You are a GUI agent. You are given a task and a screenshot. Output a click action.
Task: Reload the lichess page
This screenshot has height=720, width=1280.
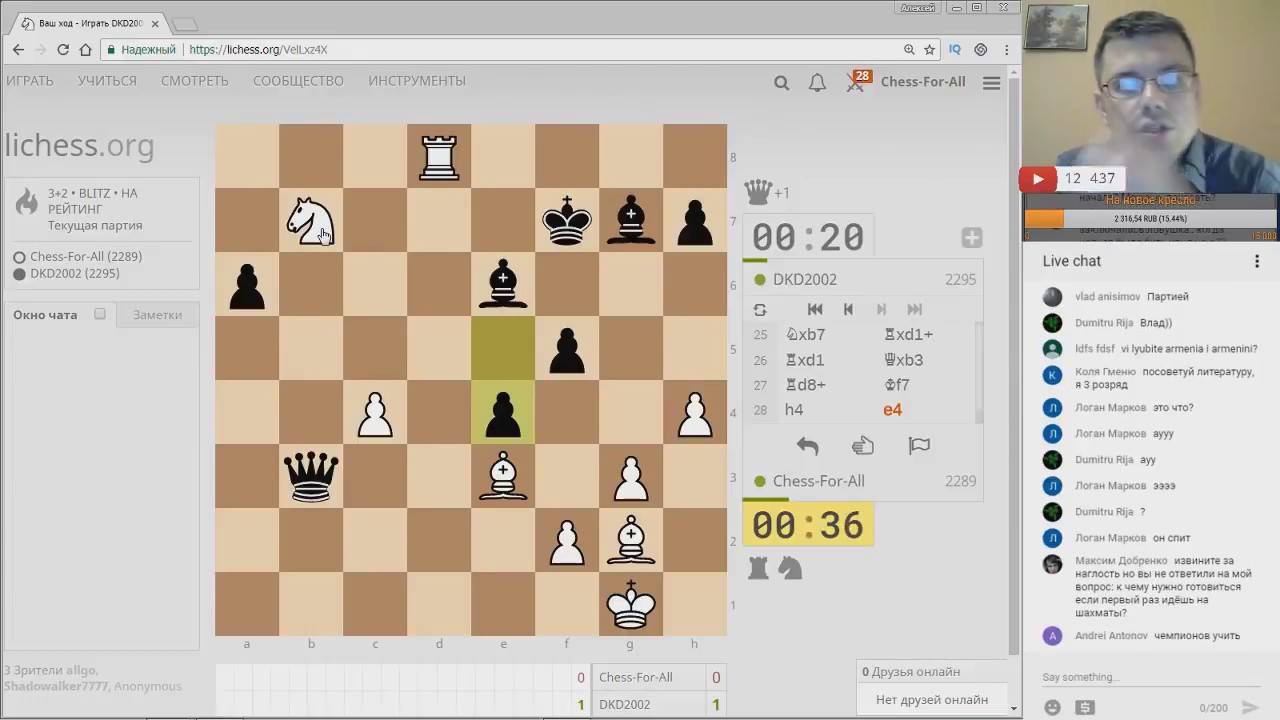tap(63, 49)
